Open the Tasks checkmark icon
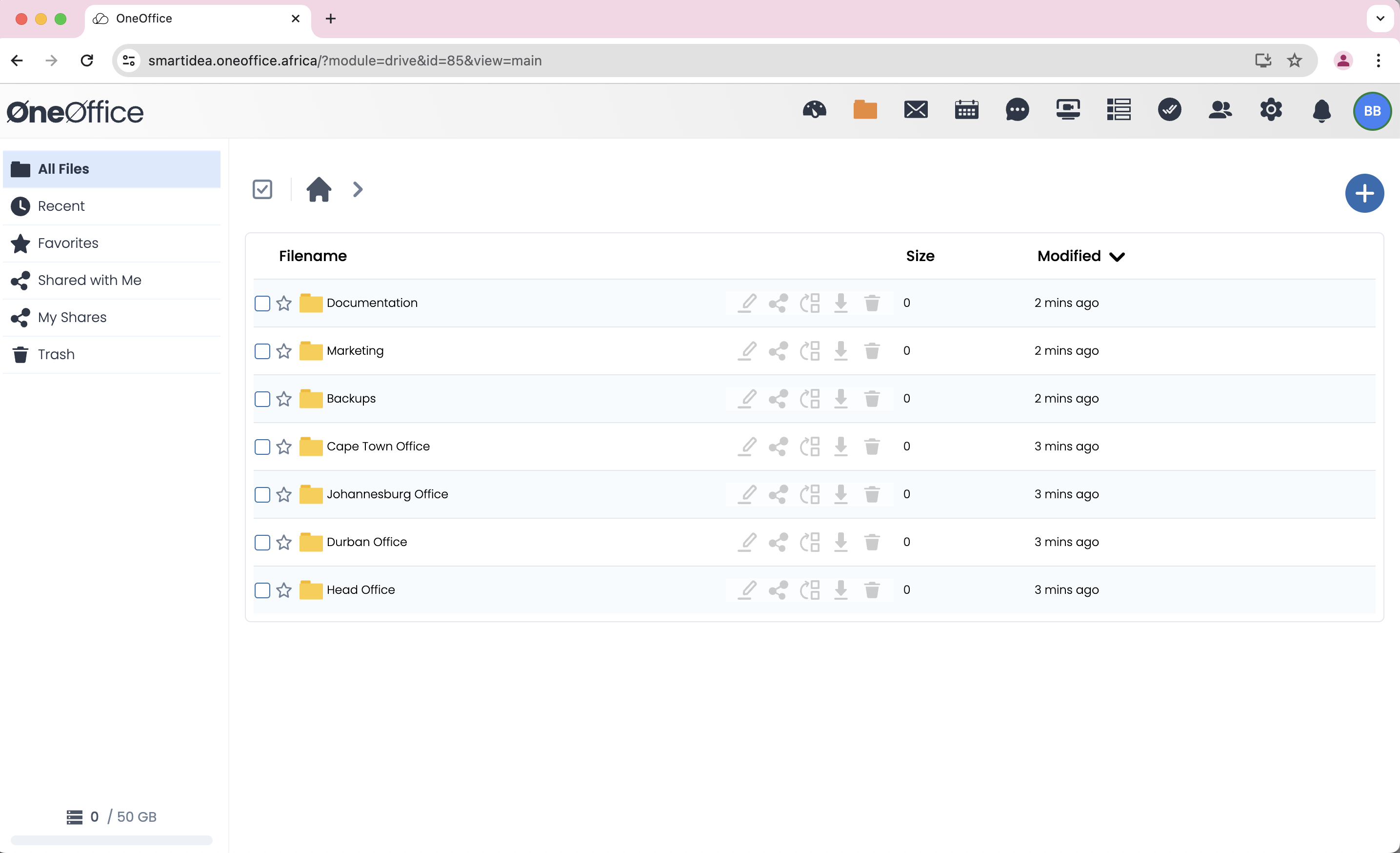Image resolution: width=1400 pixels, height=853 pixels. (1169, 110)
